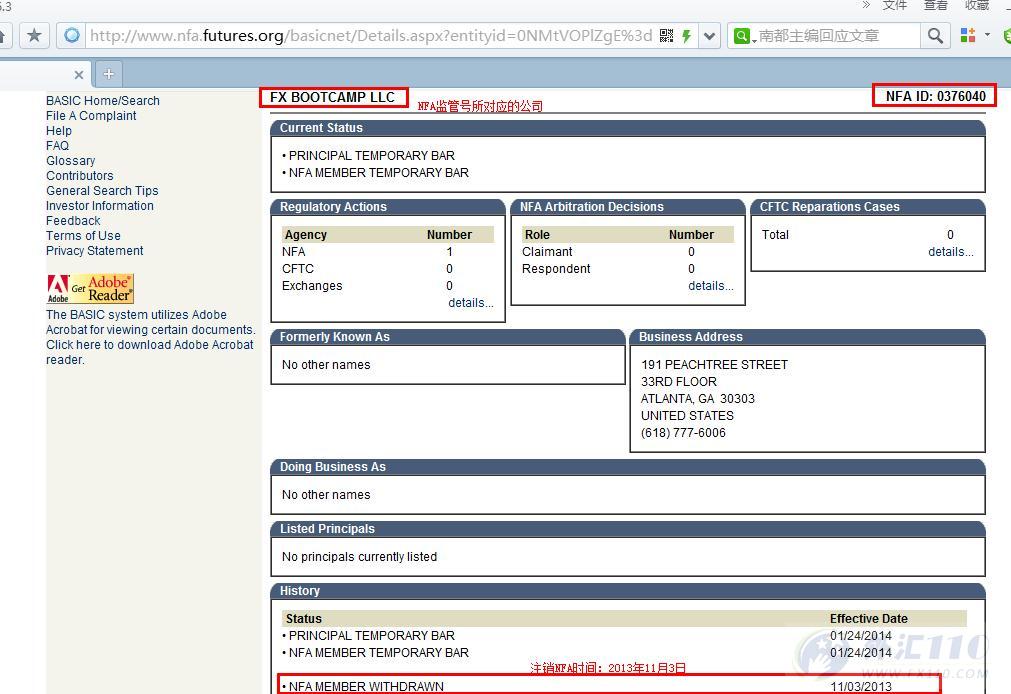
Task: Click NFA MEMBER WITHDRAWN history entry
Action: coord(366,687)
